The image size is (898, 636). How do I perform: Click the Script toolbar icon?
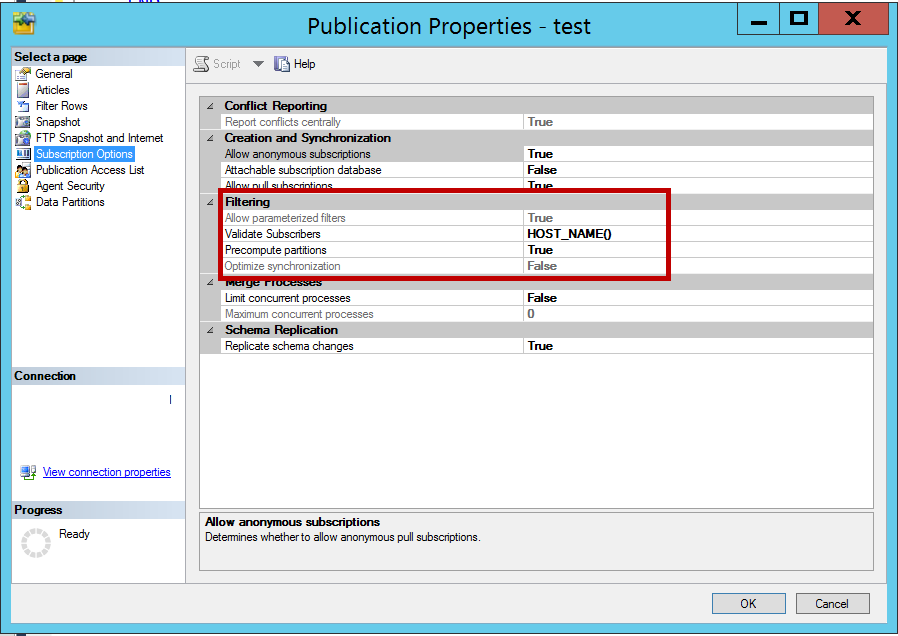[x=202, y=64]
